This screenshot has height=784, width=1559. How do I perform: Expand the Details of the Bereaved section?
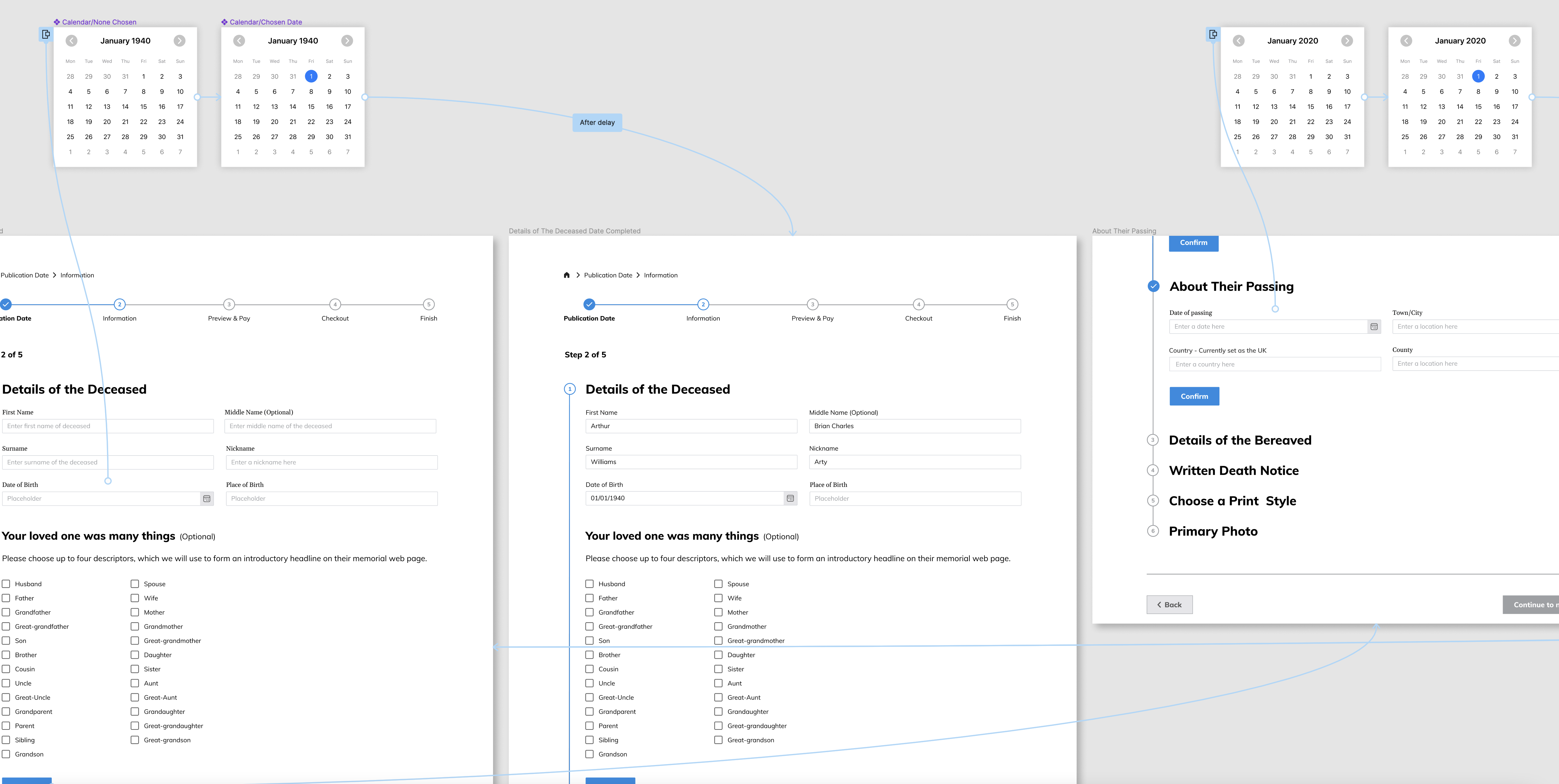pos(1240,440)
